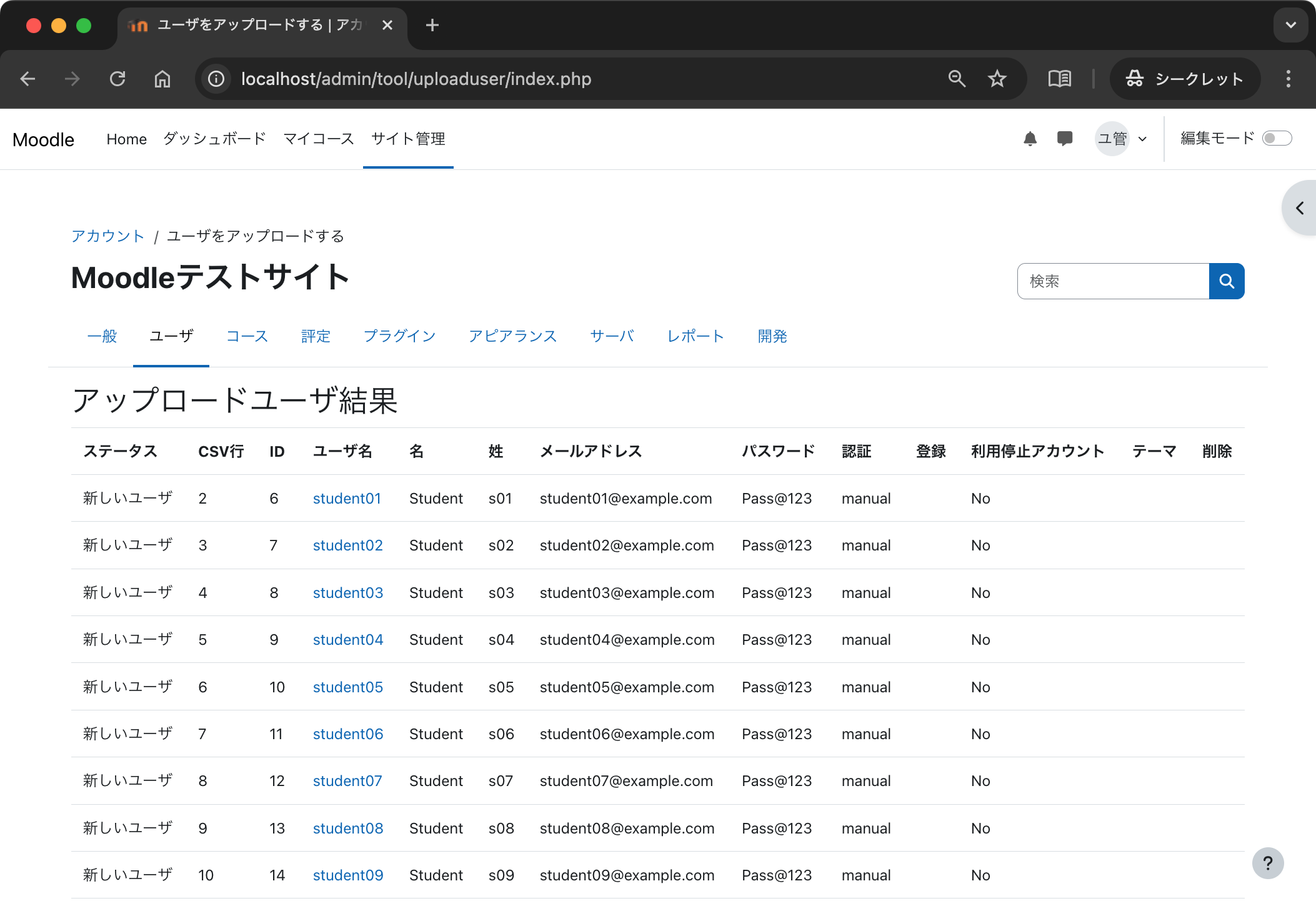The image size is (1316, 911).
Task: Expand the user account menu chevron
Action: 1142,139
